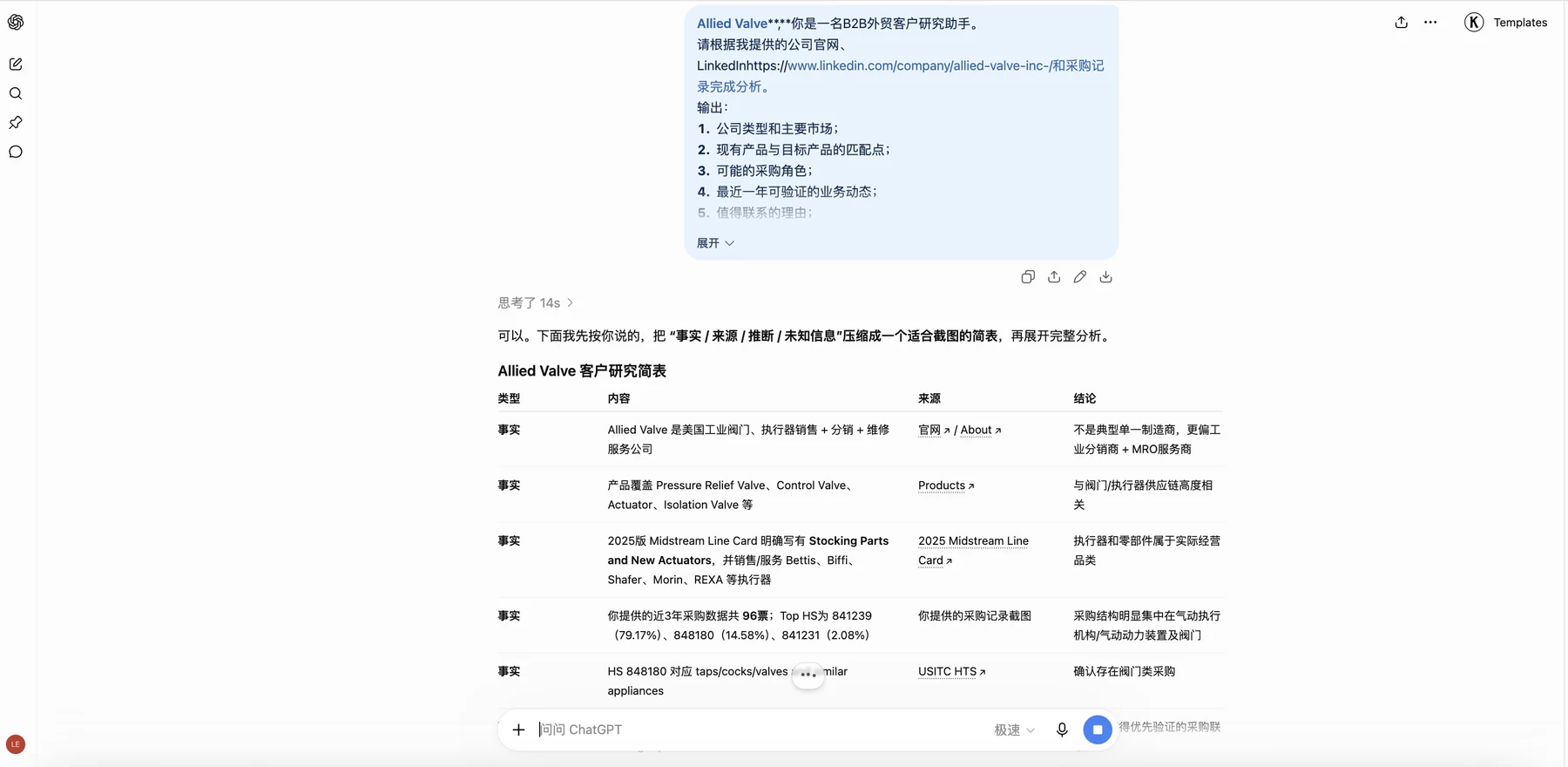The image size is (1568, 767).
Task: Copy the user message with copy icon
Action: point(1028,277)
